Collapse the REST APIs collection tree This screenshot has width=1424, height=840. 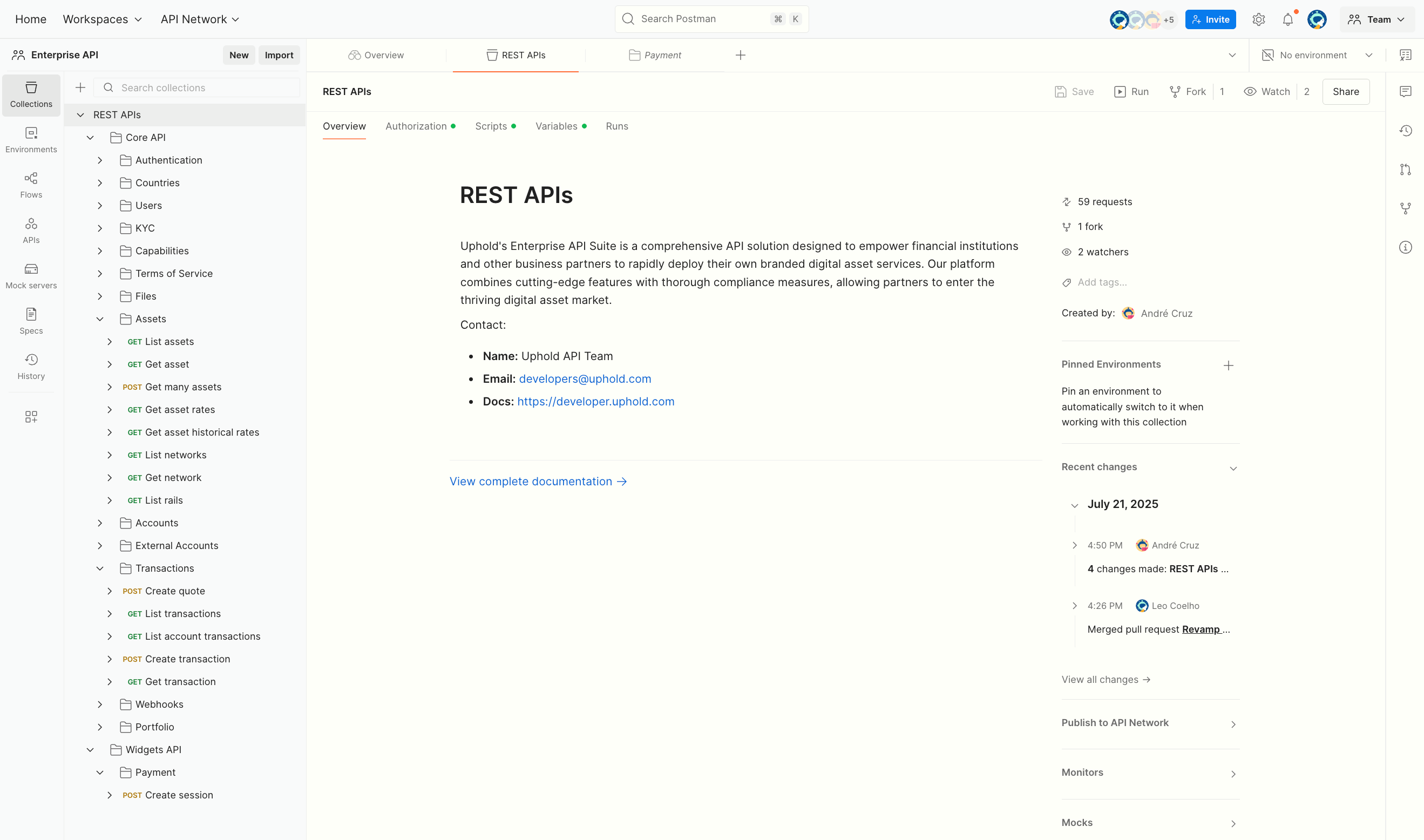80,115
